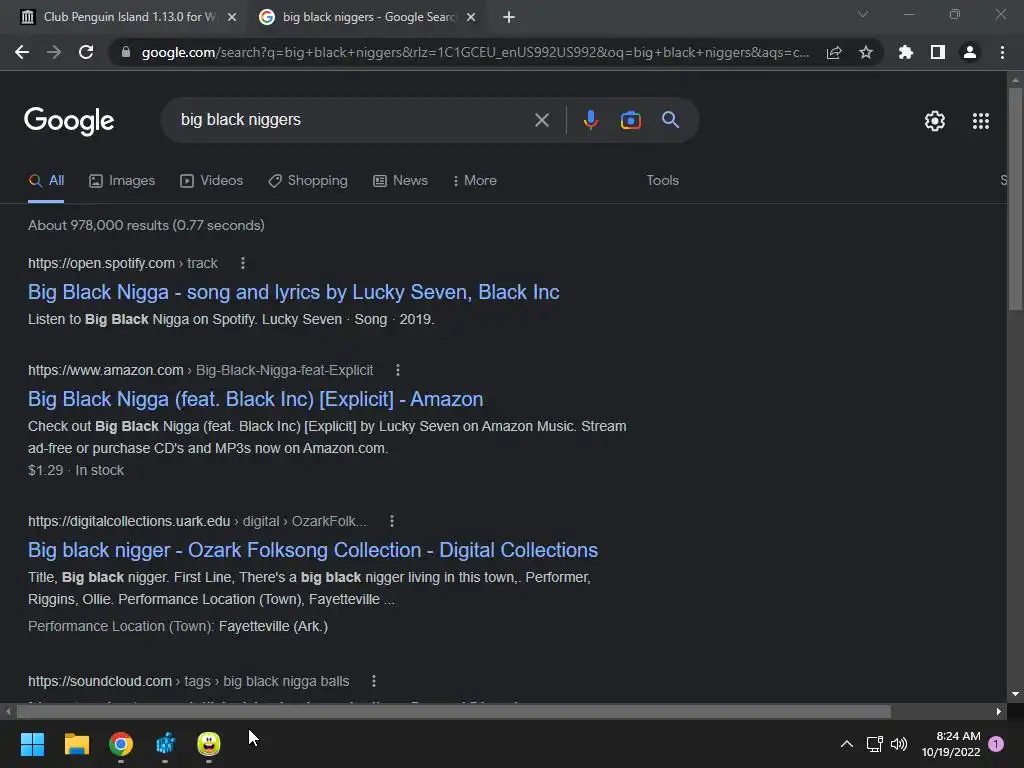Click the browser address bar URL

[x=475, y=52]
